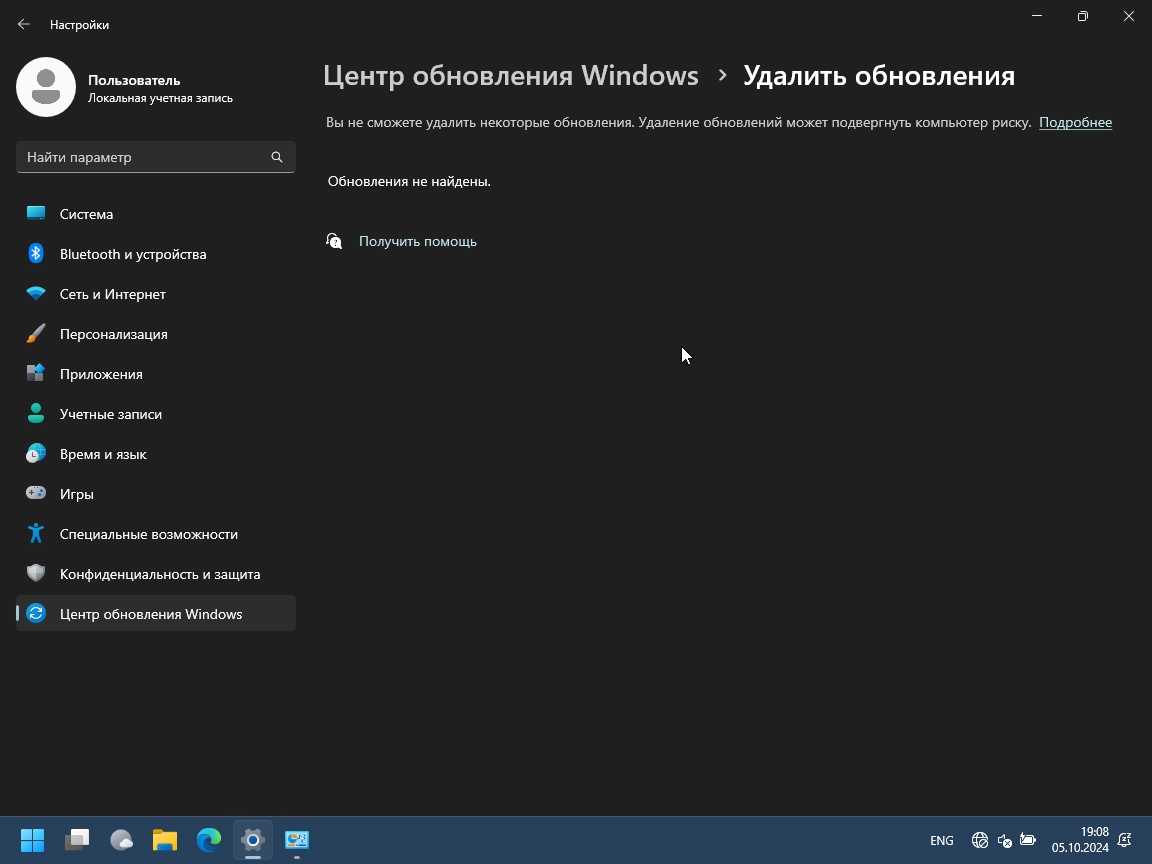Click Получить помощь link

(x=417, y=241)
